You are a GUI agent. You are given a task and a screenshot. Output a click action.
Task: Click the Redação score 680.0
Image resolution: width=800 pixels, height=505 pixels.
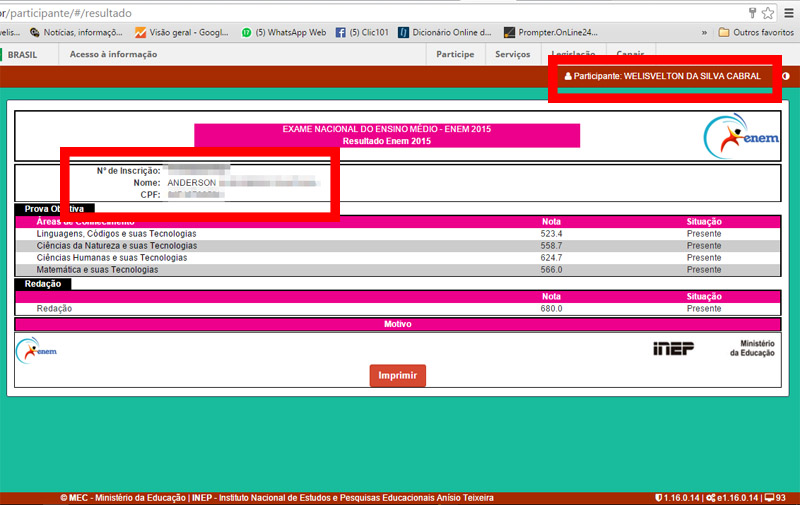click(x=551, y=309)
